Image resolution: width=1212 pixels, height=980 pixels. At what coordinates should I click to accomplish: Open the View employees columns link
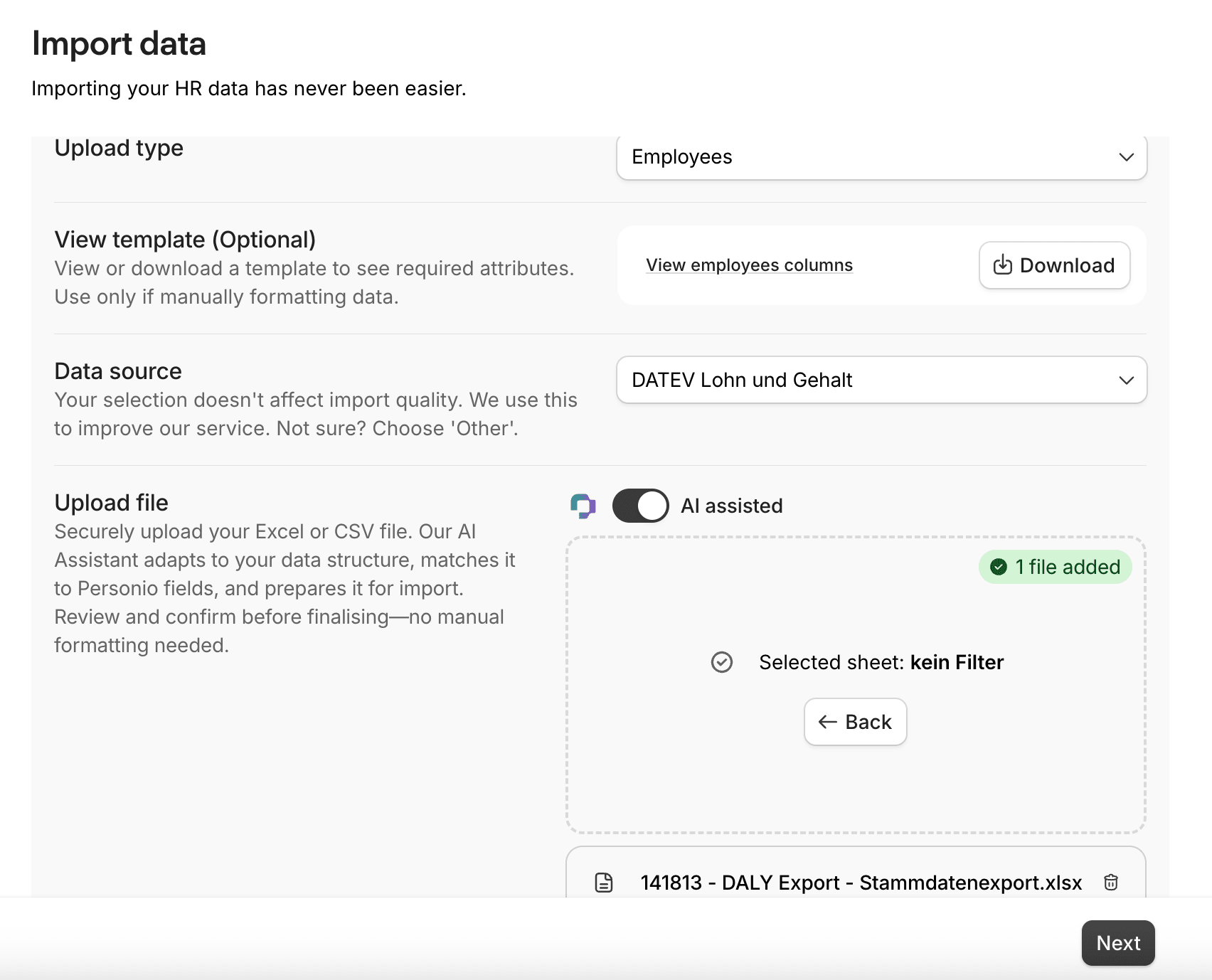click(749, 265)
